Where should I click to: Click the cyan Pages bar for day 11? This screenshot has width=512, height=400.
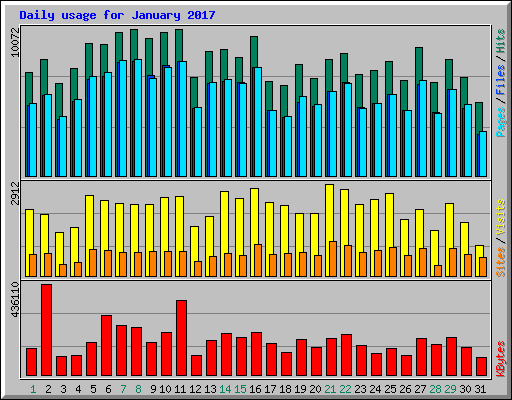(183, 119)
